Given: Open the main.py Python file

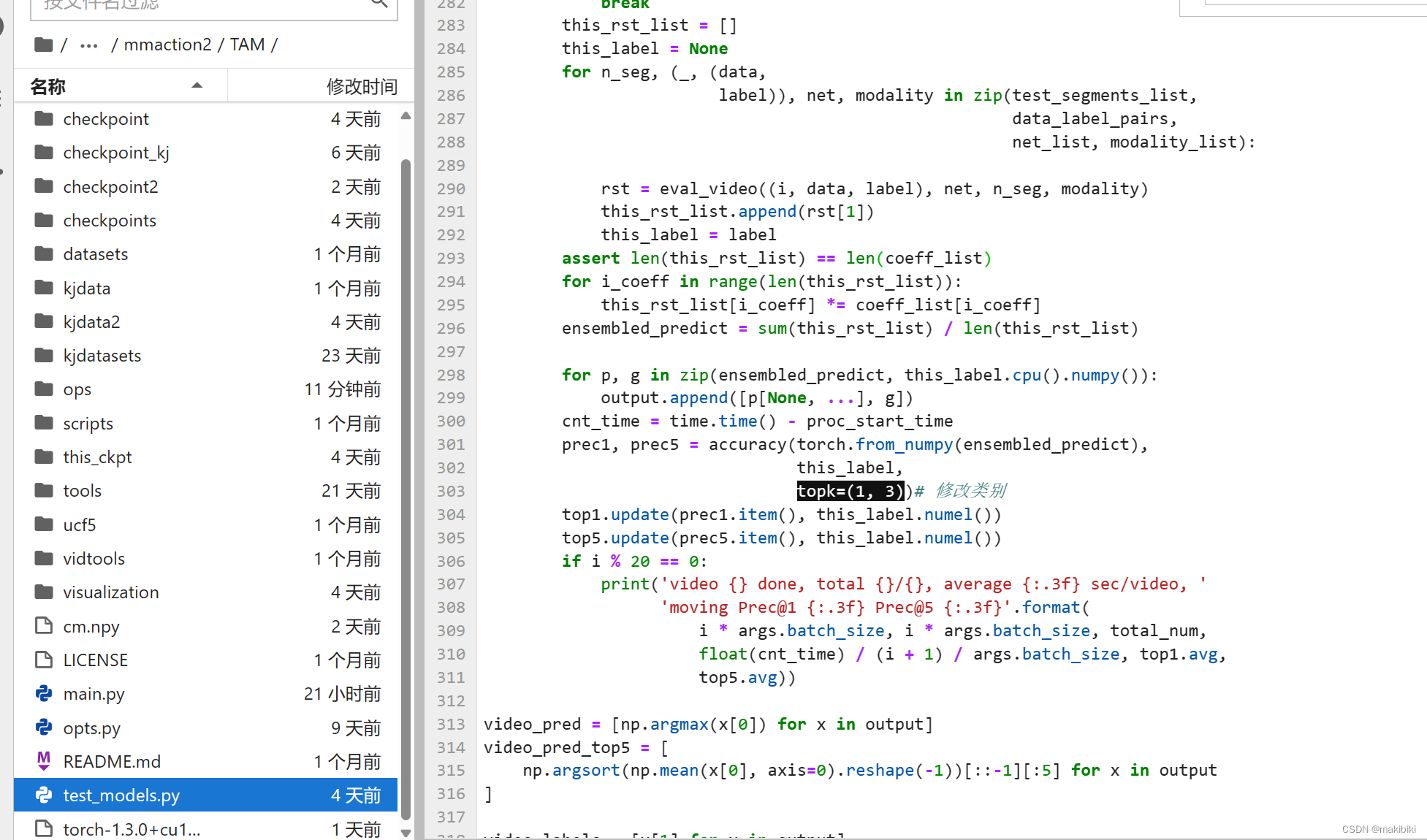Looking at the screenshot, I should (x=94, y=694).
